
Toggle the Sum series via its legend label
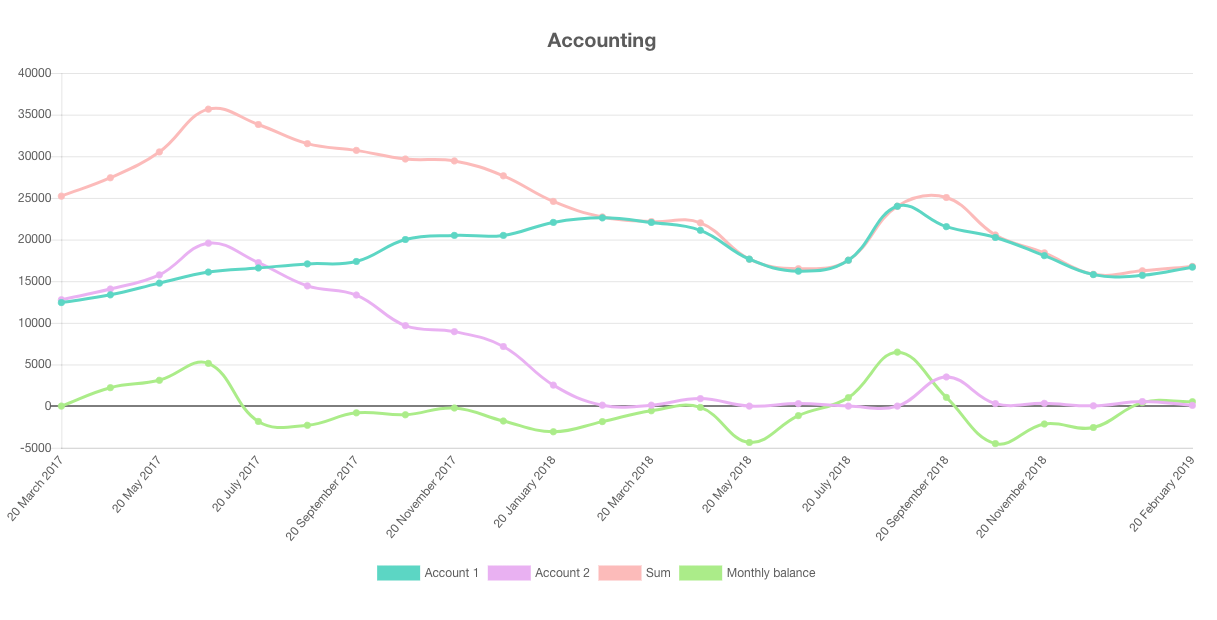(658, 573)
